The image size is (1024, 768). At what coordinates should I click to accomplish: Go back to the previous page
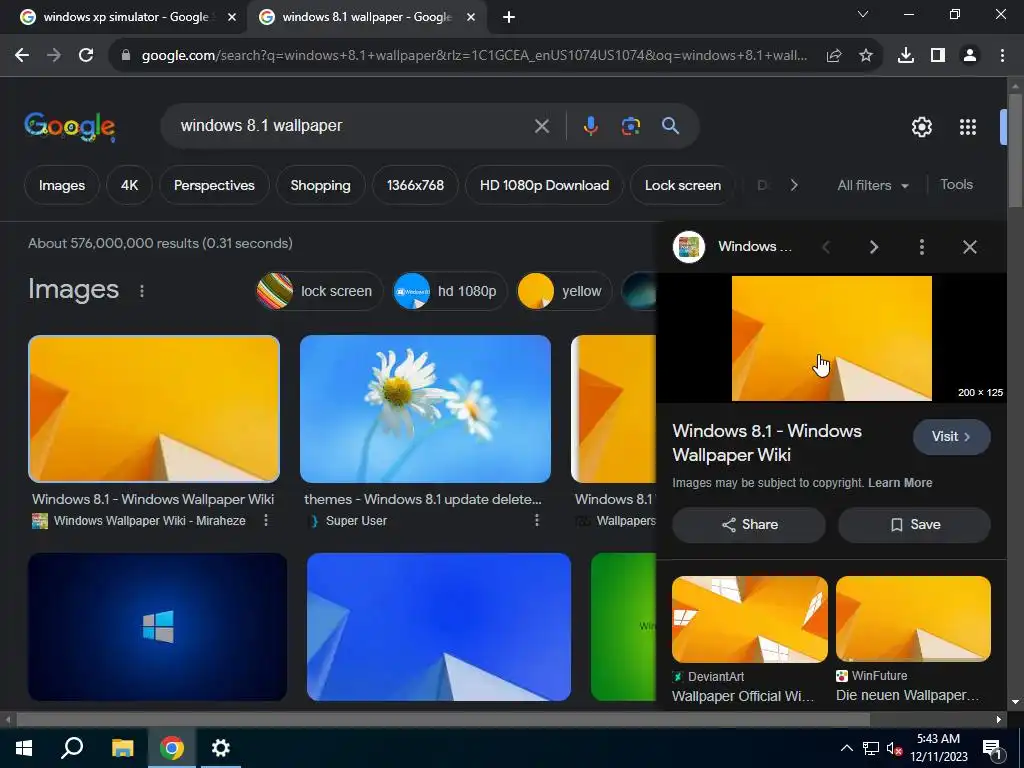click(x=22, y=56)
